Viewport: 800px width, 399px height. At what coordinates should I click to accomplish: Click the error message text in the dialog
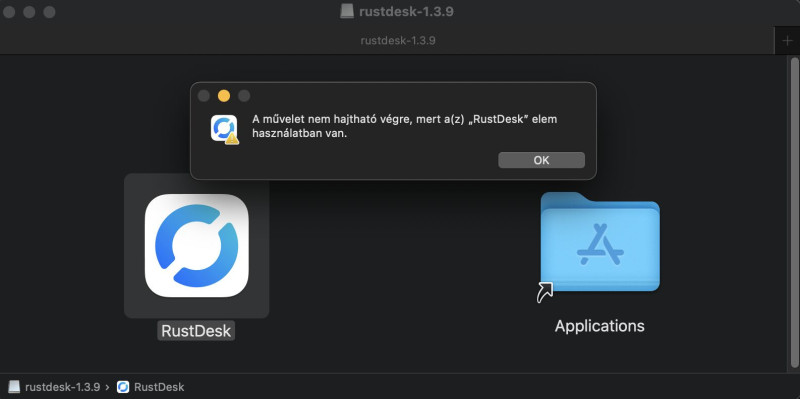click(405, 127)
